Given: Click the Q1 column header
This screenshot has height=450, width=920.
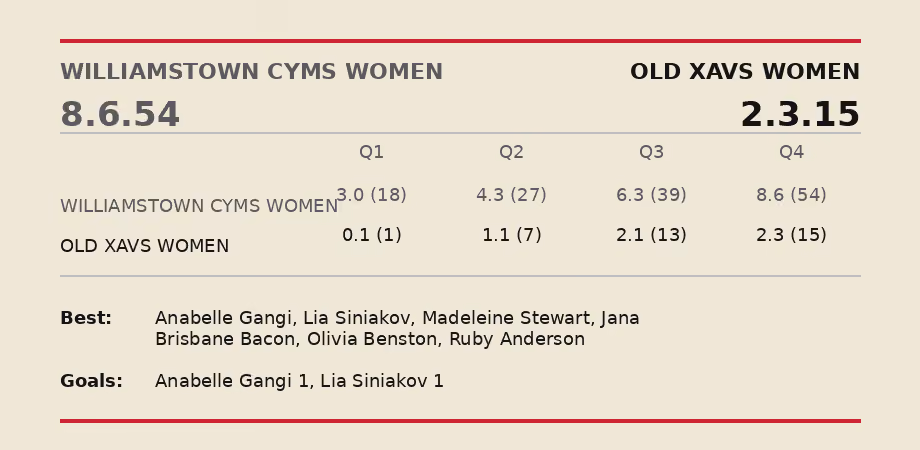Looking at the screenshot, I should click(371, 153).
